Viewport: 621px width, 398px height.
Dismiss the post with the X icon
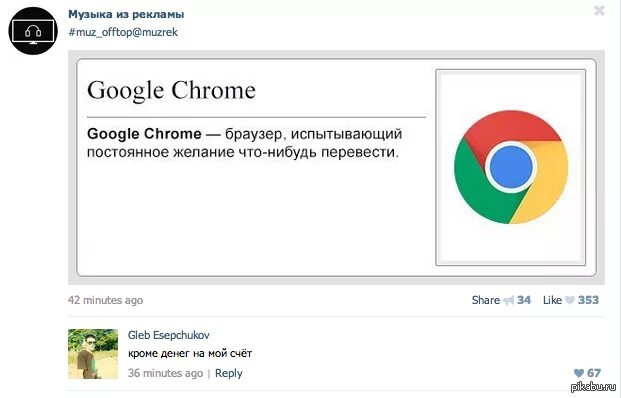pyautogui.click(x=599, y=11)
